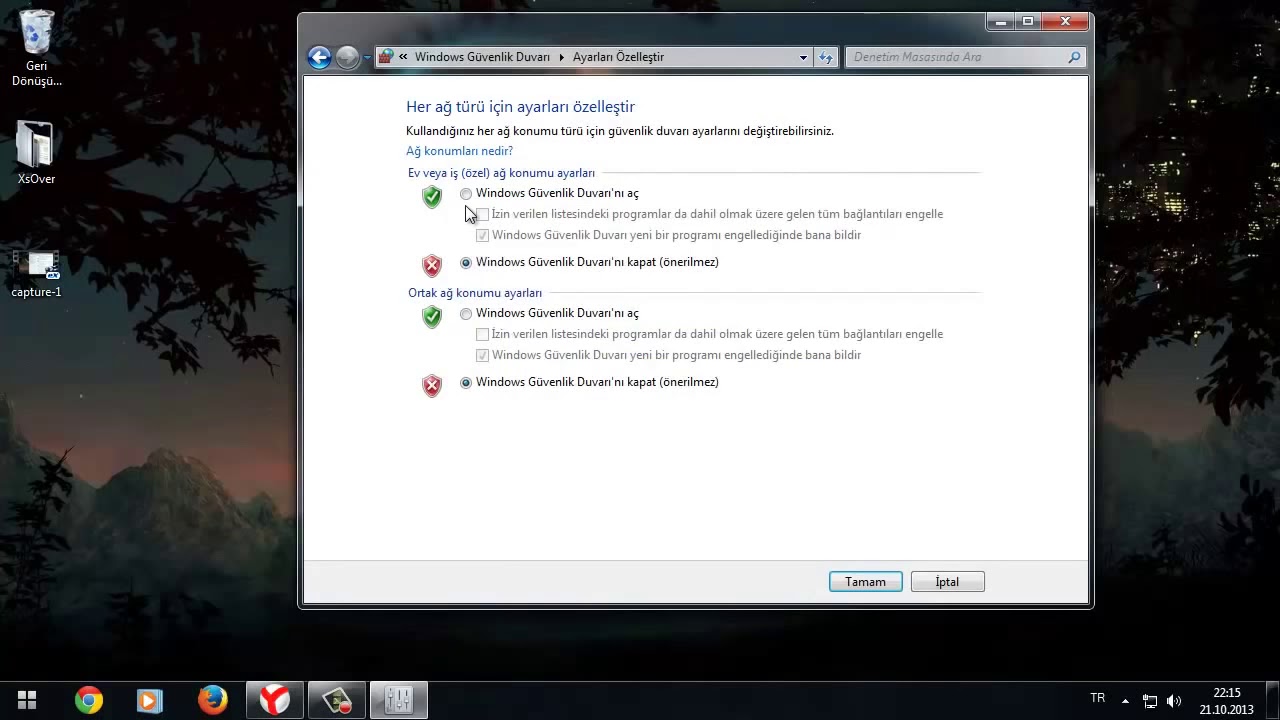1280x720 pixels.
Task: Enable blocking all incoming connections for public network
Action: 482,334
